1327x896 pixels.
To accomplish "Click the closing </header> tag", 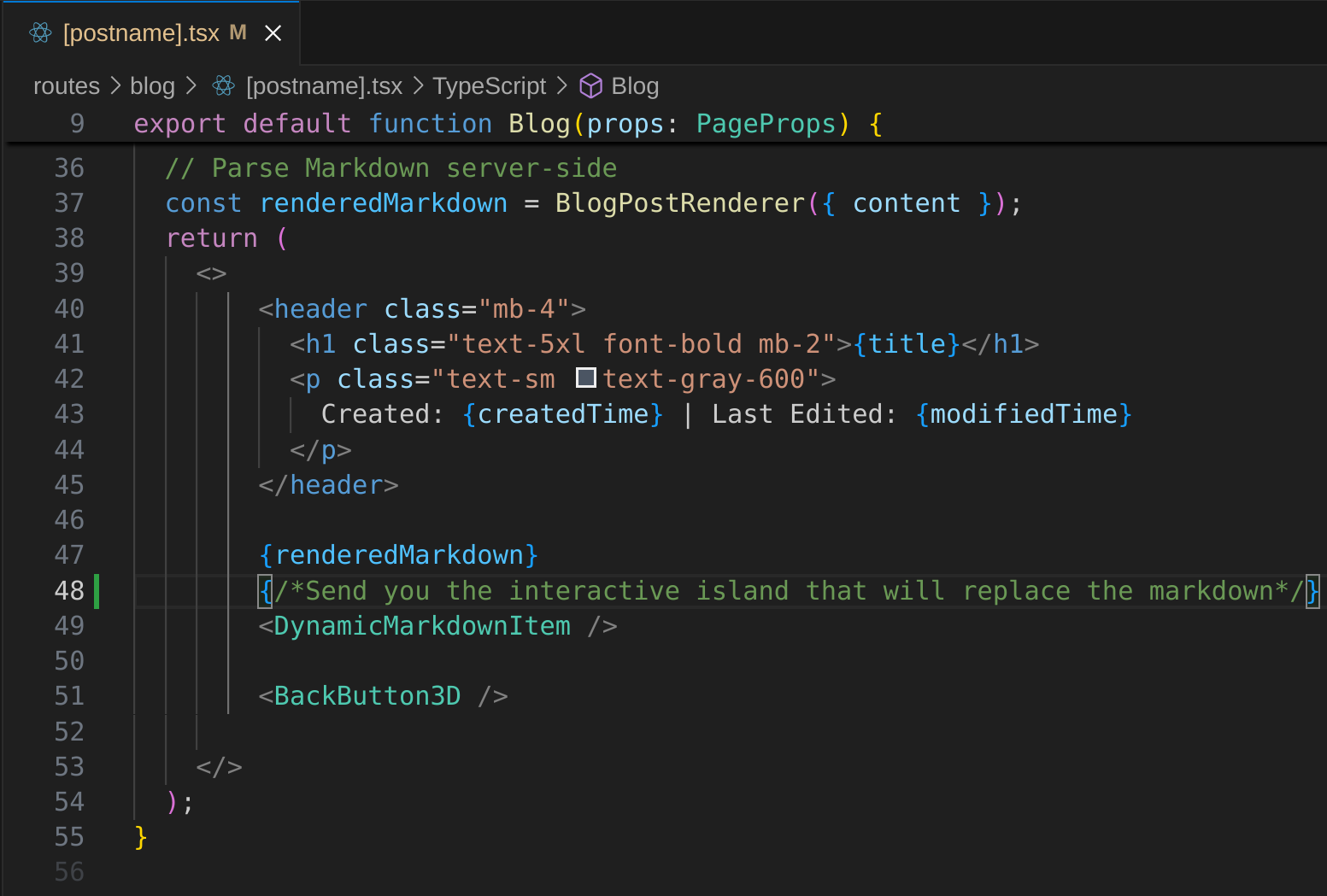I will [x=329, y=485].
